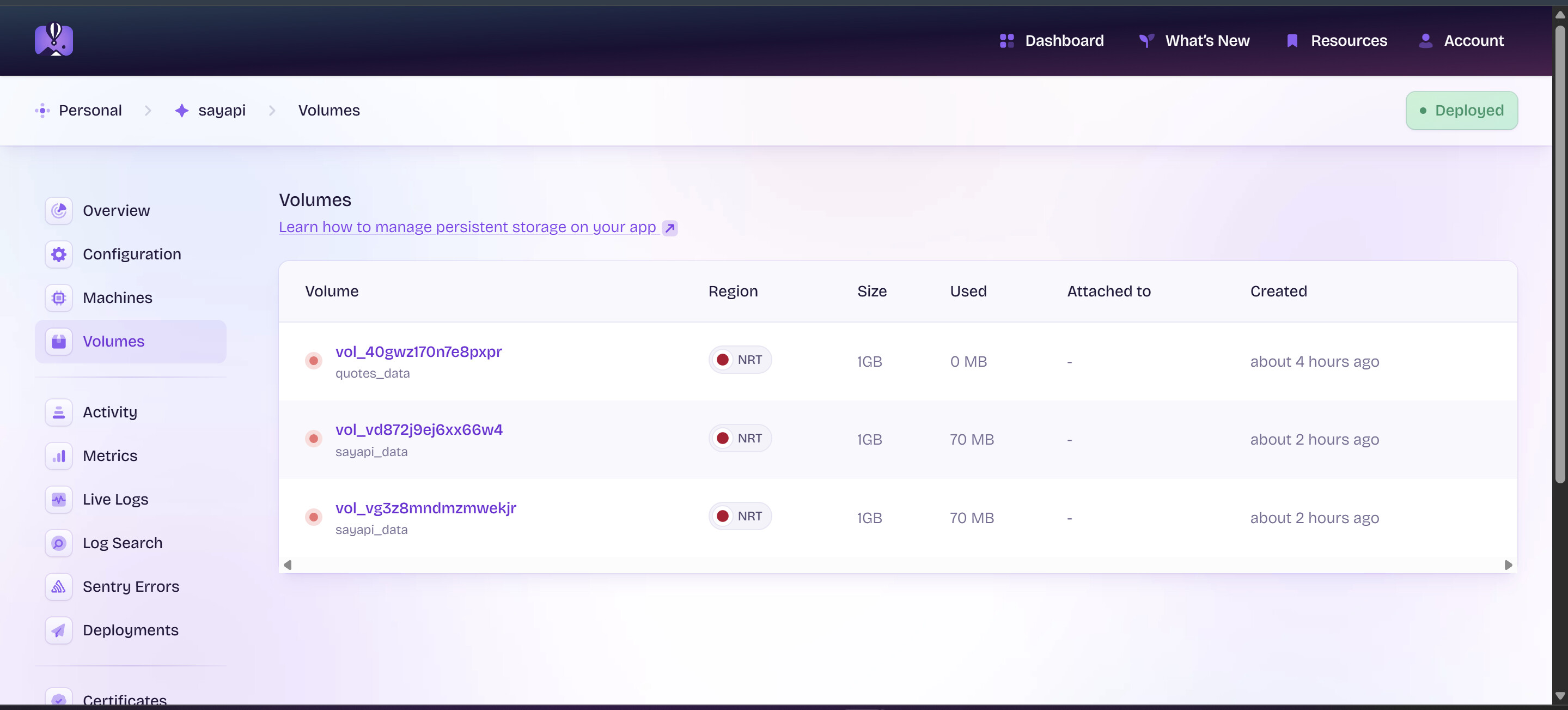
Task: Click status dot for vol_vg3z8mndmzmwekjr
Action: tap(314, 517)
